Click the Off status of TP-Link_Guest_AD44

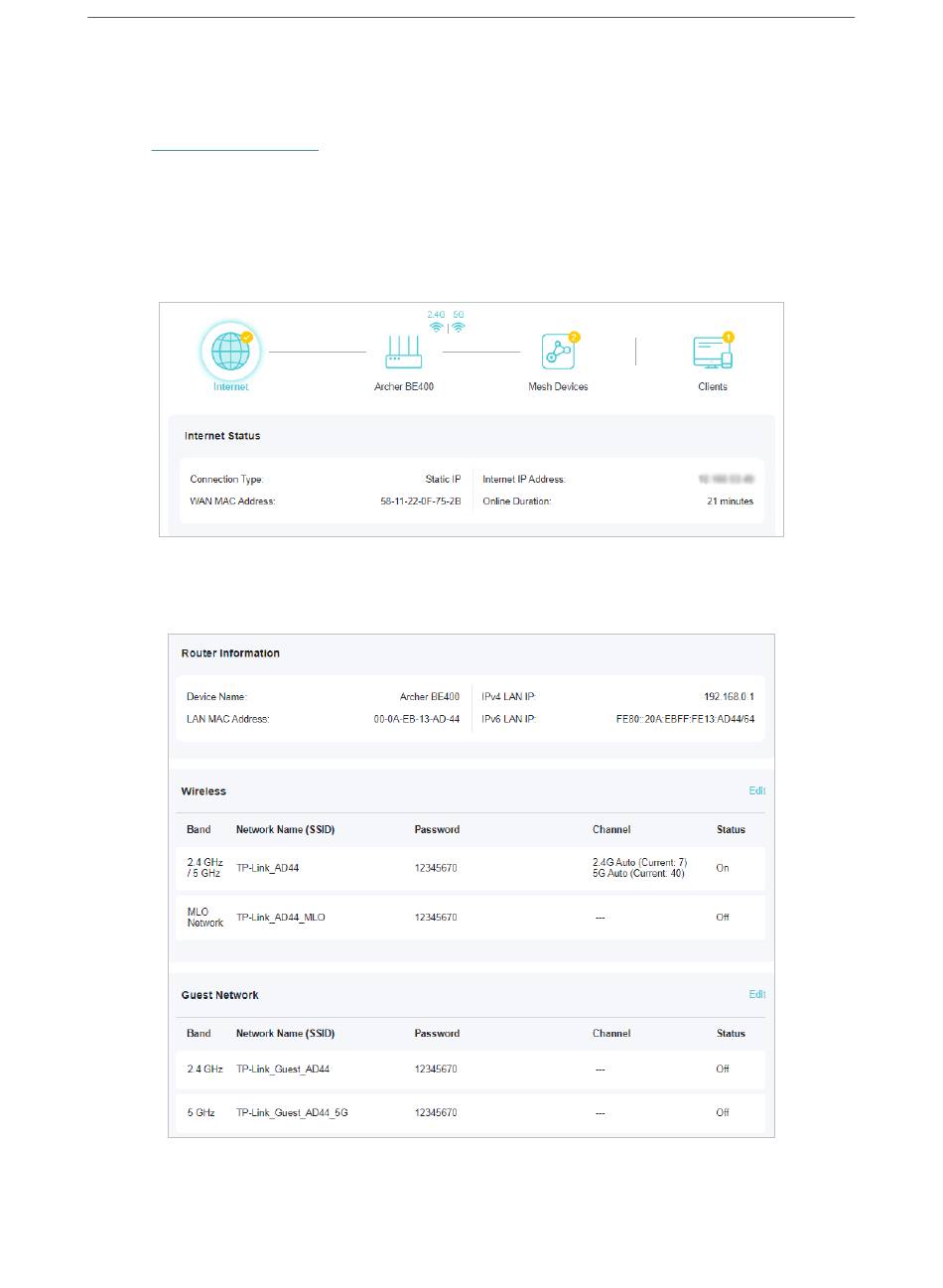[x=723, y=1070]
